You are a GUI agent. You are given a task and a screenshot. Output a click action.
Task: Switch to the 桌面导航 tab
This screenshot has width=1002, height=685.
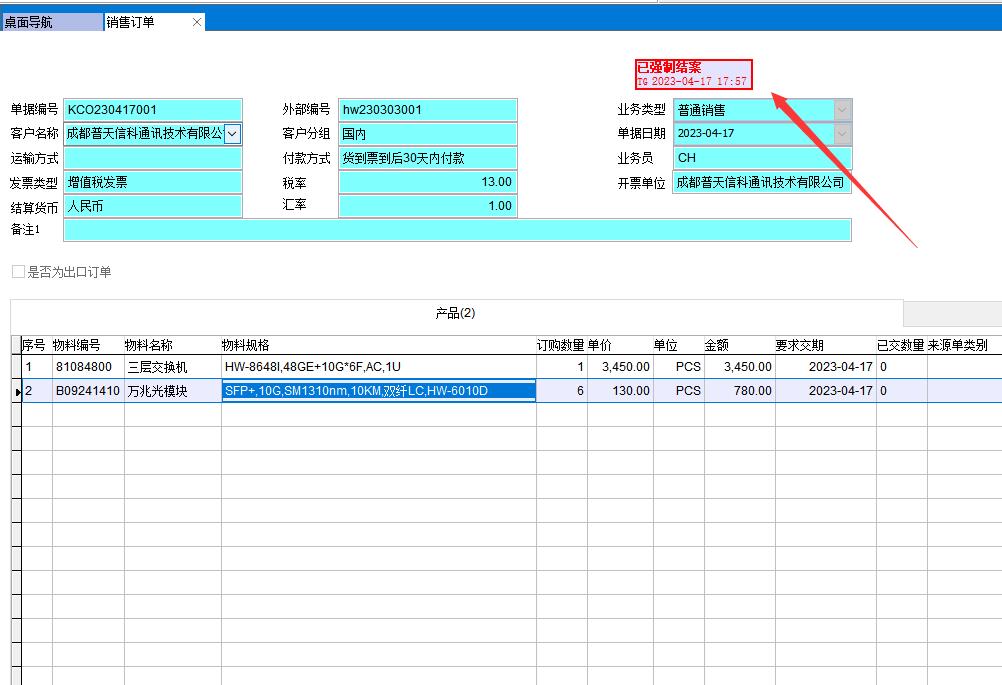50,20
